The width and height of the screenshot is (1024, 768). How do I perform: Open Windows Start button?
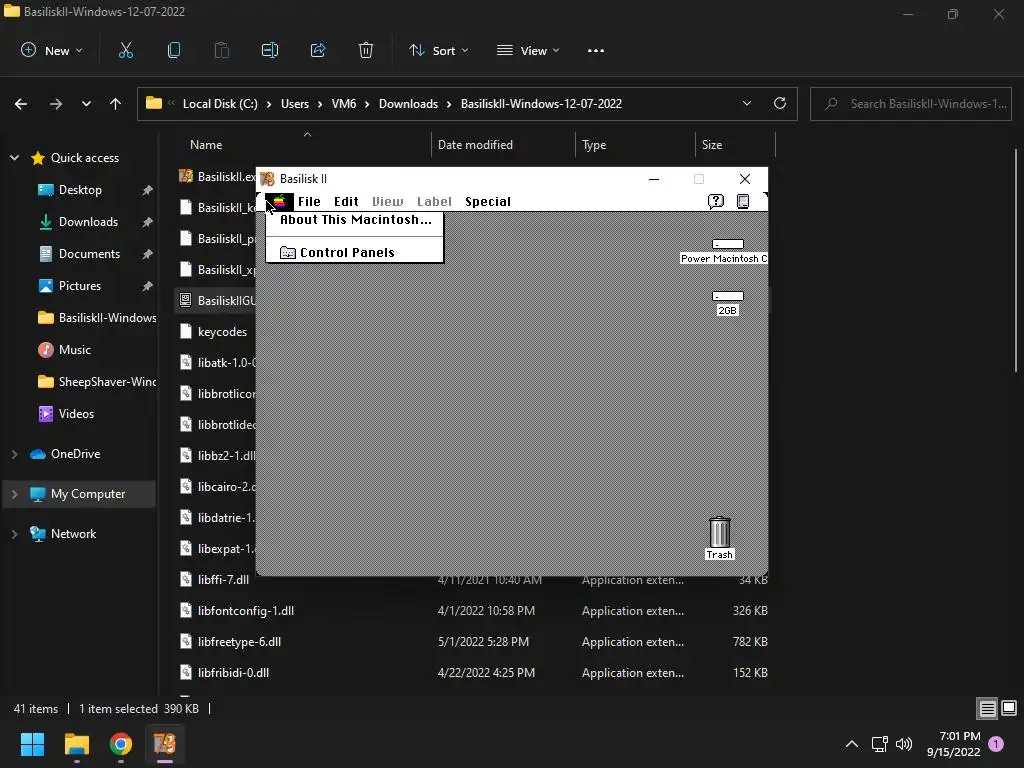pyautogui.click(x=32, y=744)
